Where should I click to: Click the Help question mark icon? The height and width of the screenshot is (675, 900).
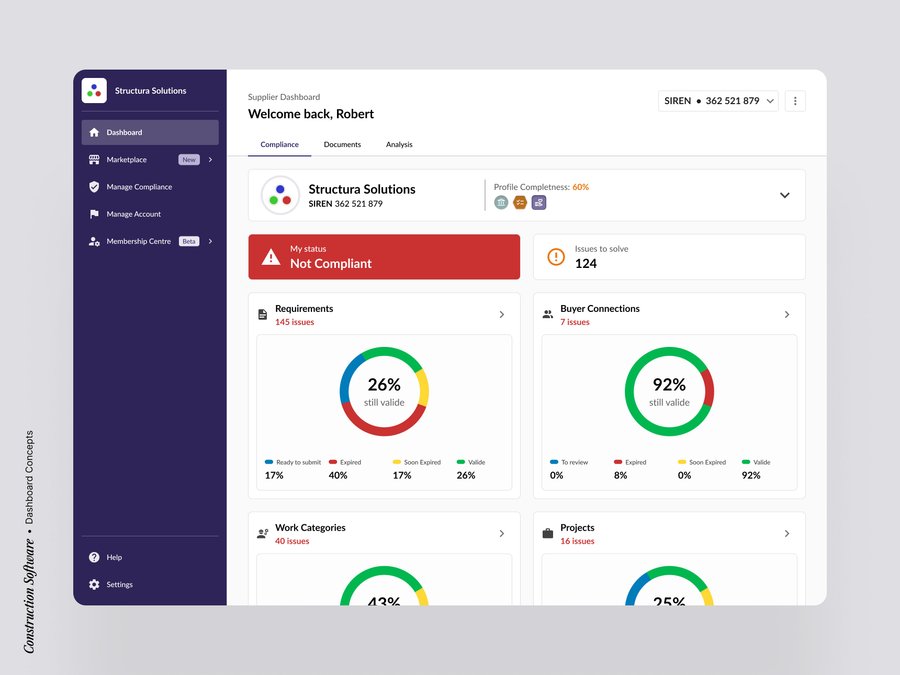coord(94,557)
